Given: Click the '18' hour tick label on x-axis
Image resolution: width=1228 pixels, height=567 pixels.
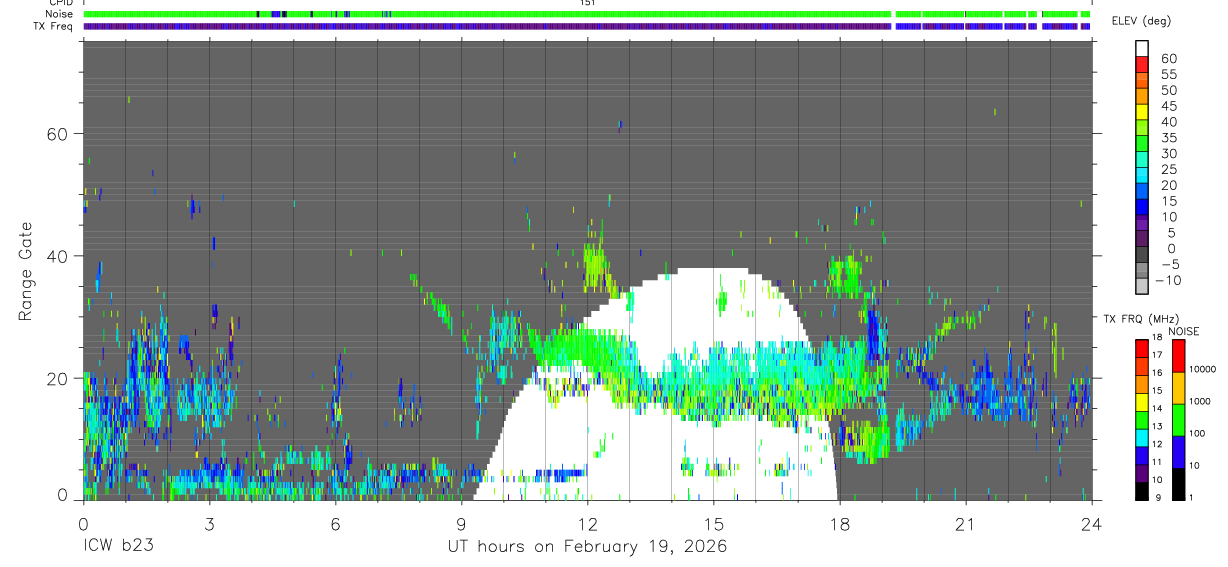Looking at the screenshot, I should [839, 523].
